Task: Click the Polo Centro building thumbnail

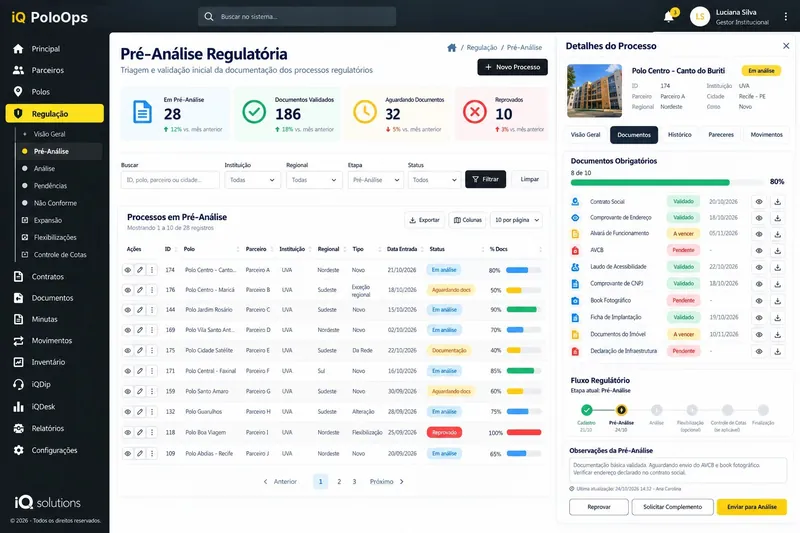Action: coord(594,91)
